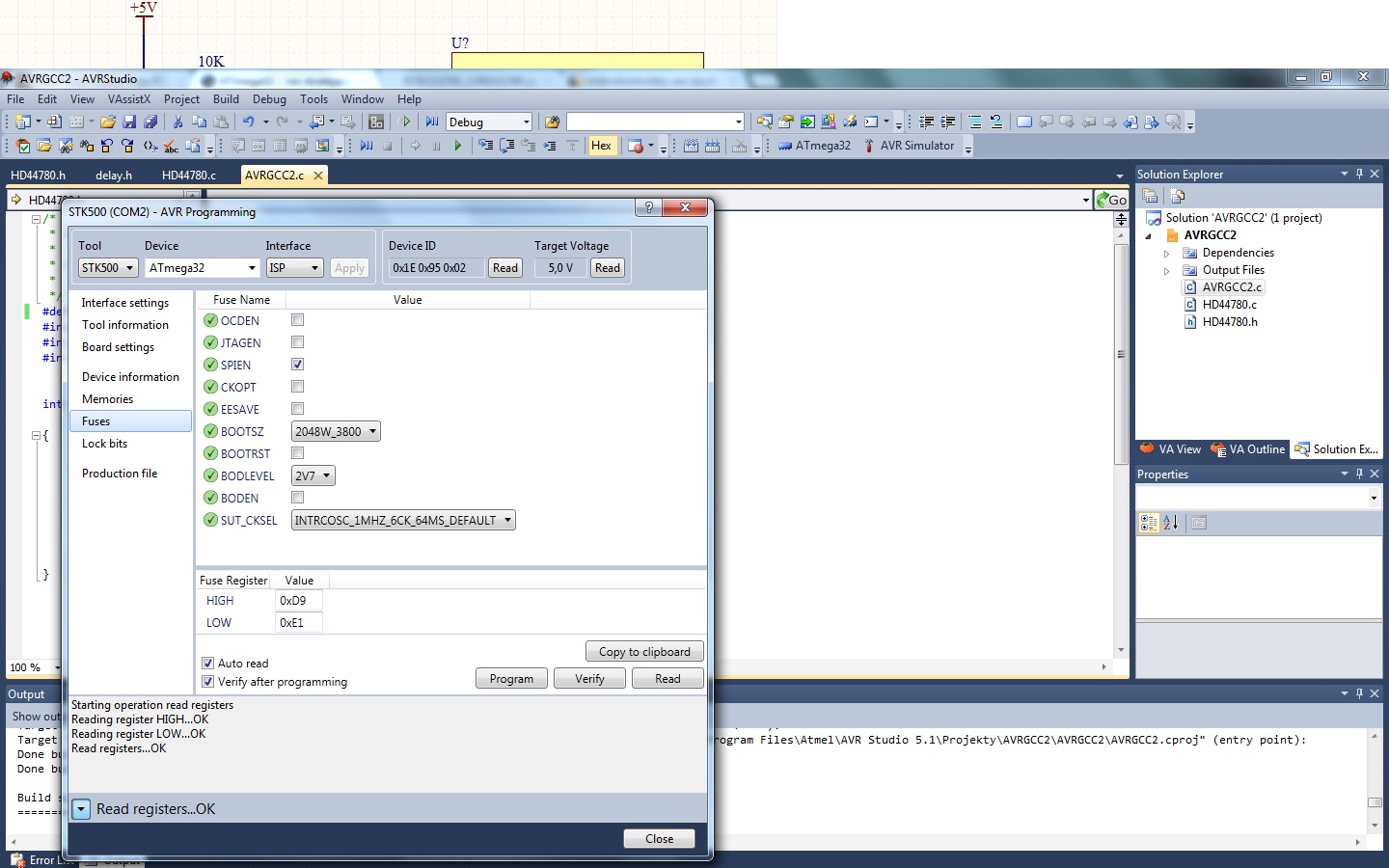Screen dimensions: 1389x868
Task: Click the Undo arrow icon
Action: click(249, 122)
